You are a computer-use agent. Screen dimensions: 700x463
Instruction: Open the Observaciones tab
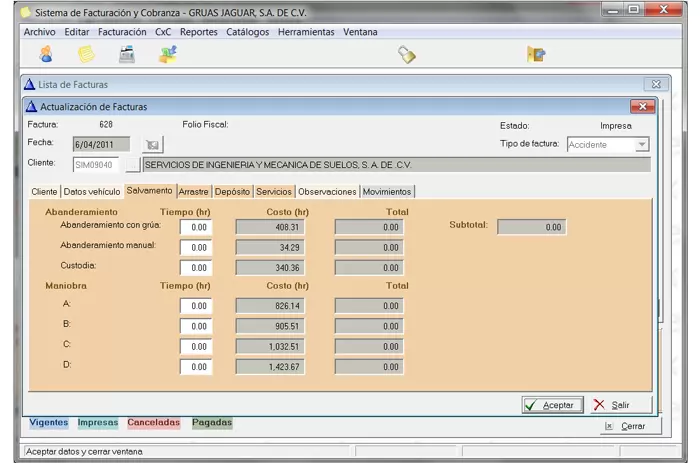(327, 191)
